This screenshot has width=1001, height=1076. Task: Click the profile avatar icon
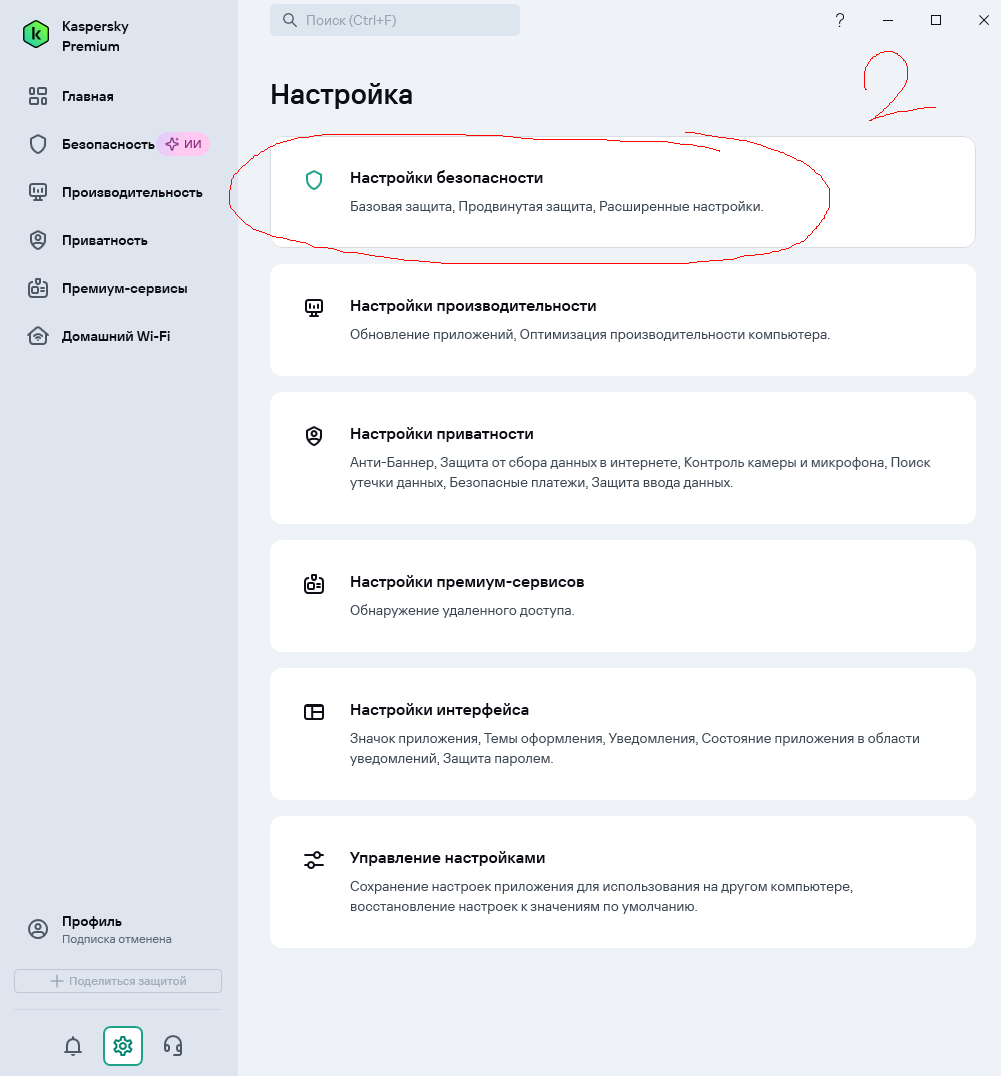click(38, 929)
